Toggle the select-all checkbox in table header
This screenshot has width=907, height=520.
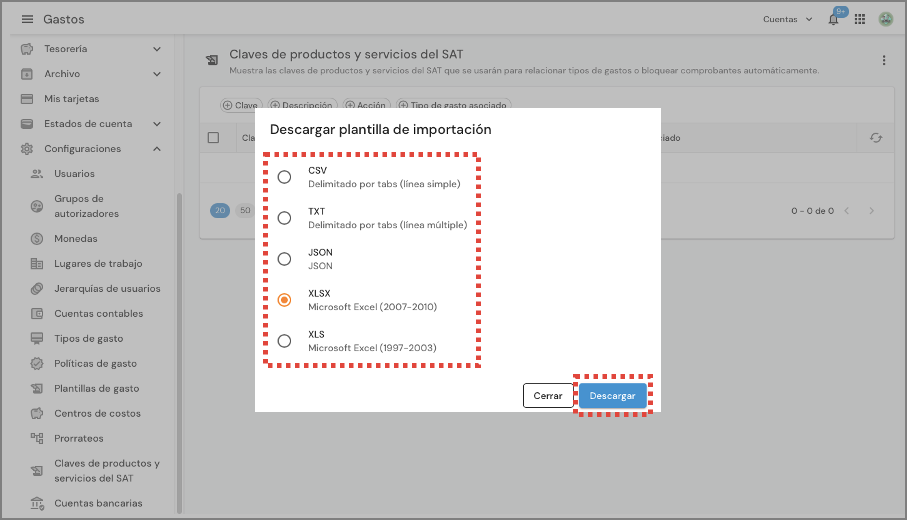(213, 138)
